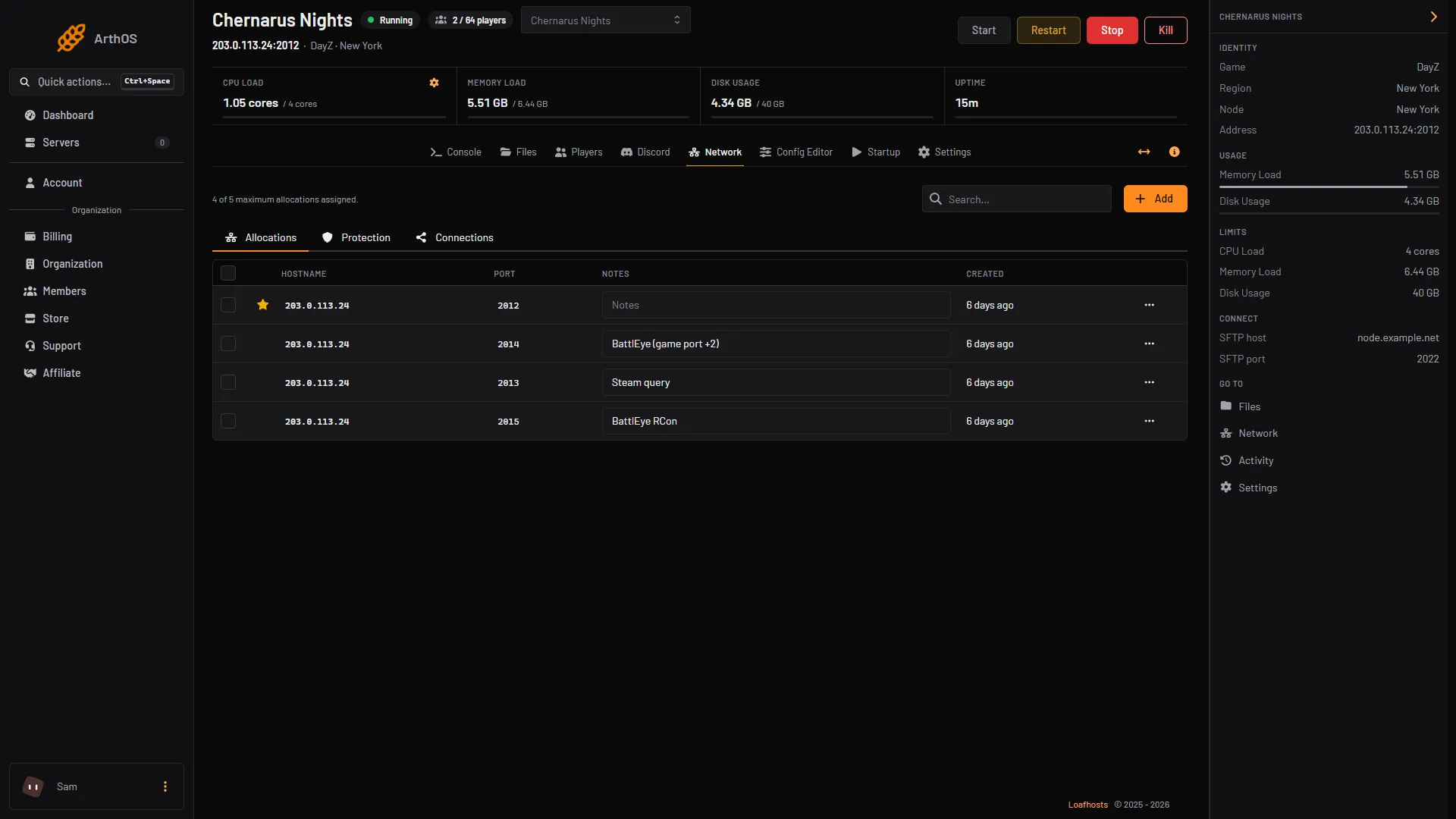Click the orange info circle icon

click(x=1174, y=152)
